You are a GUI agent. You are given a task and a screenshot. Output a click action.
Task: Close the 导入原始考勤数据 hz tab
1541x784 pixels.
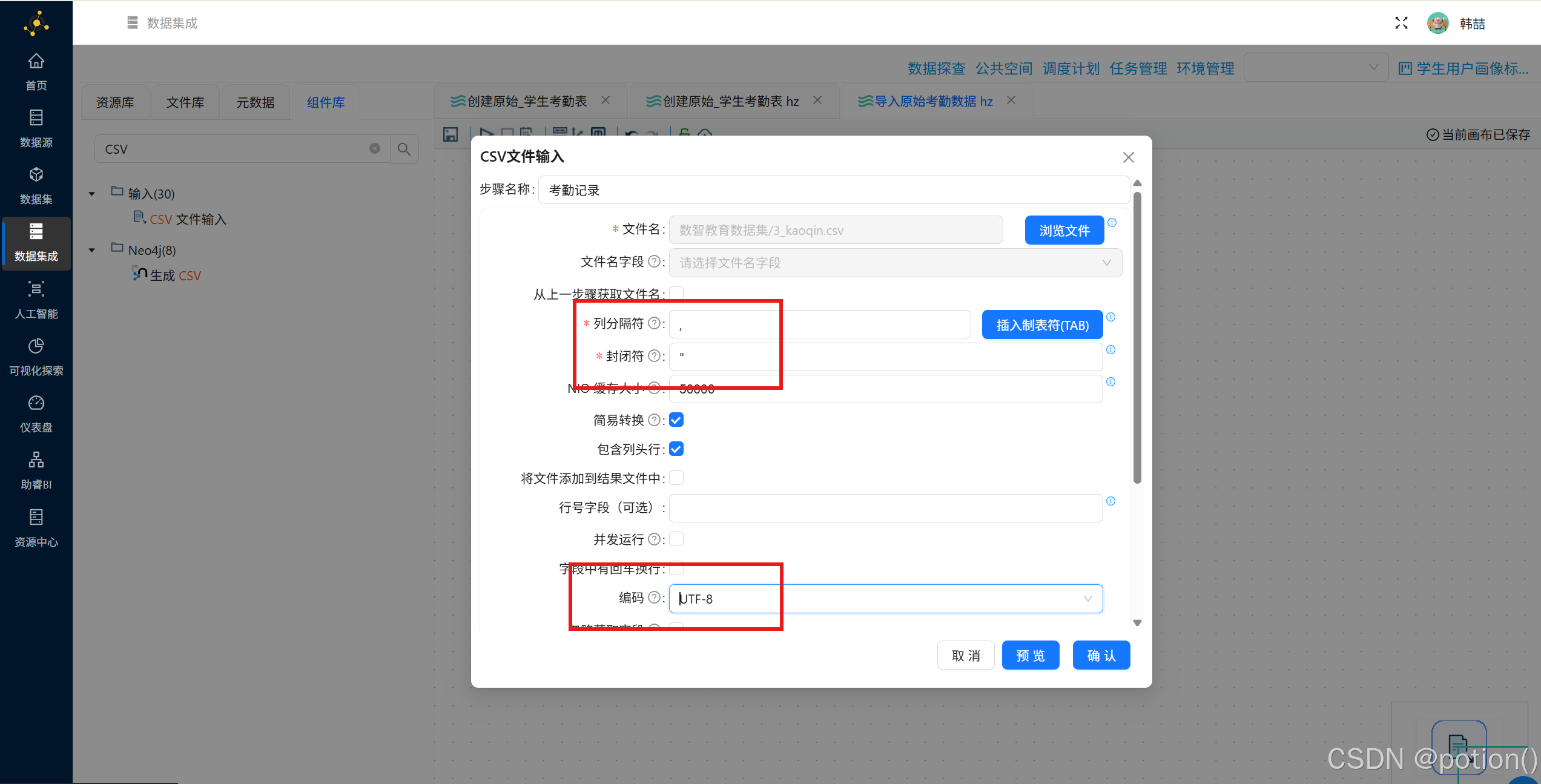(x=1011, y=100)
